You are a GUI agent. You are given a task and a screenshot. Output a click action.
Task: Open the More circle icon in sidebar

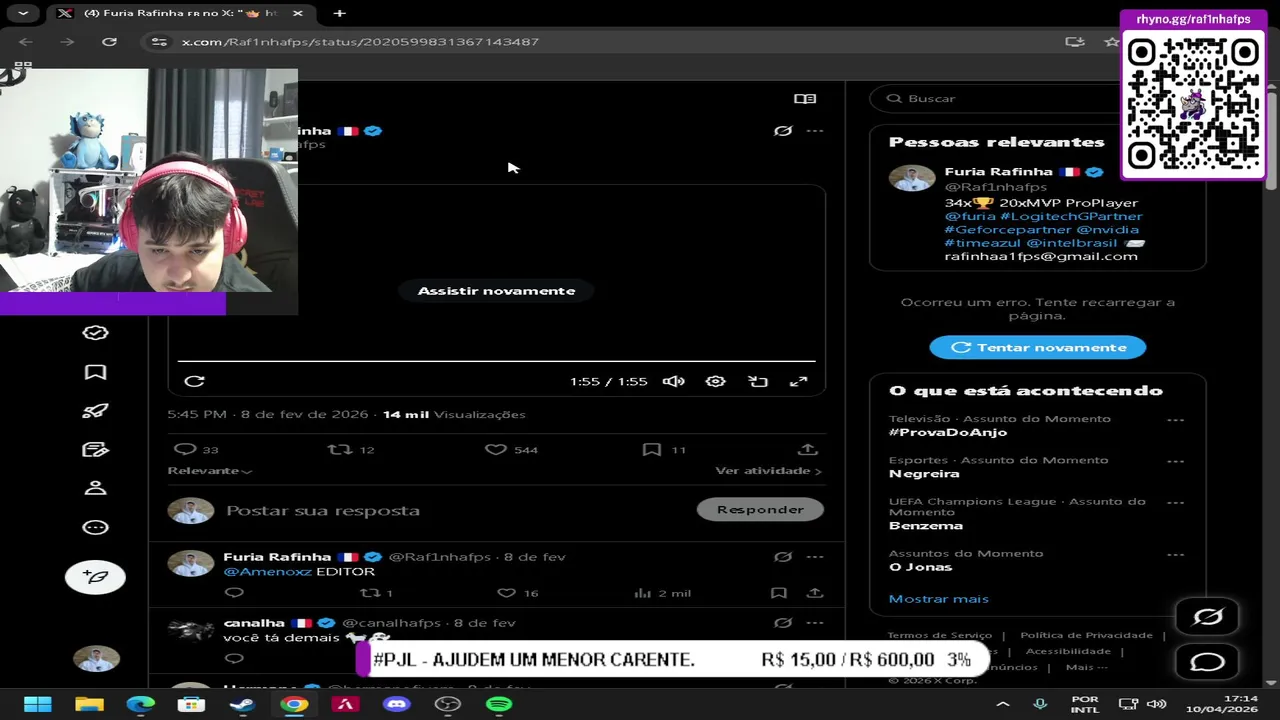pyautogui.click(x=95, y=527)
